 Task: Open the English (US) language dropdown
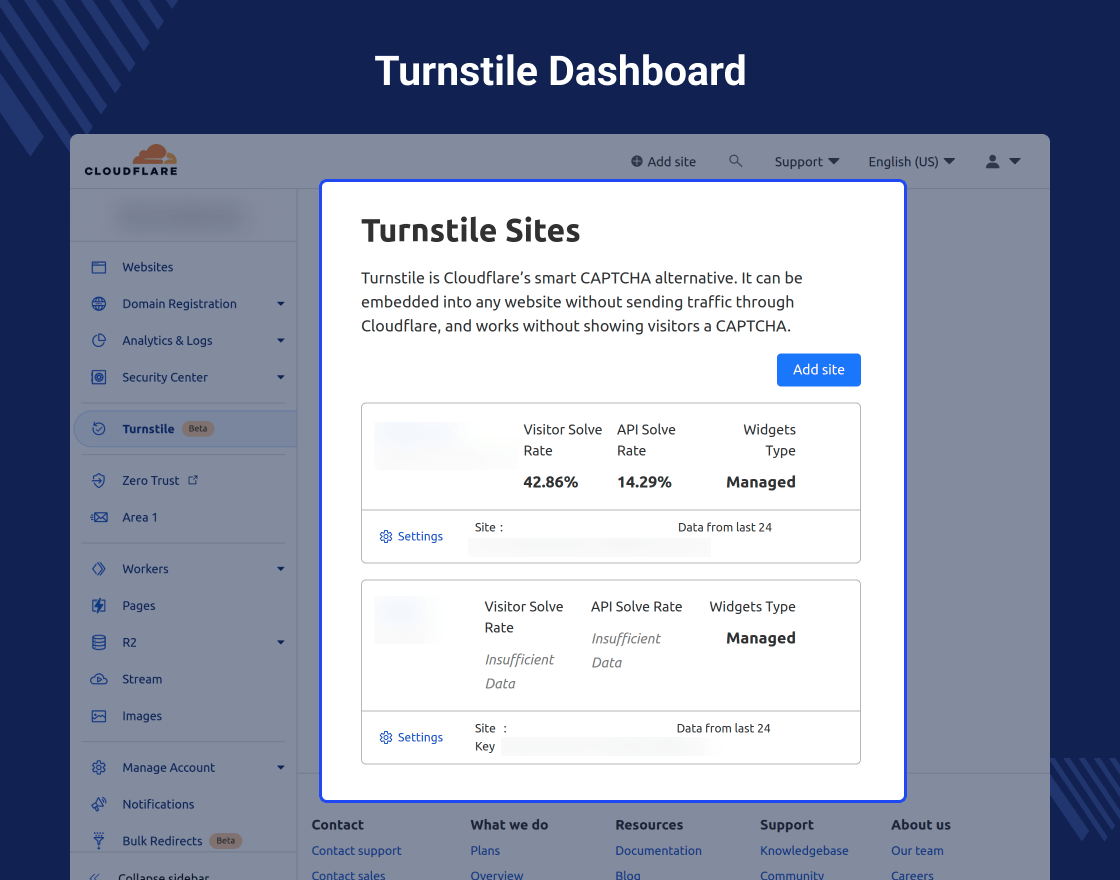point(911,161)
